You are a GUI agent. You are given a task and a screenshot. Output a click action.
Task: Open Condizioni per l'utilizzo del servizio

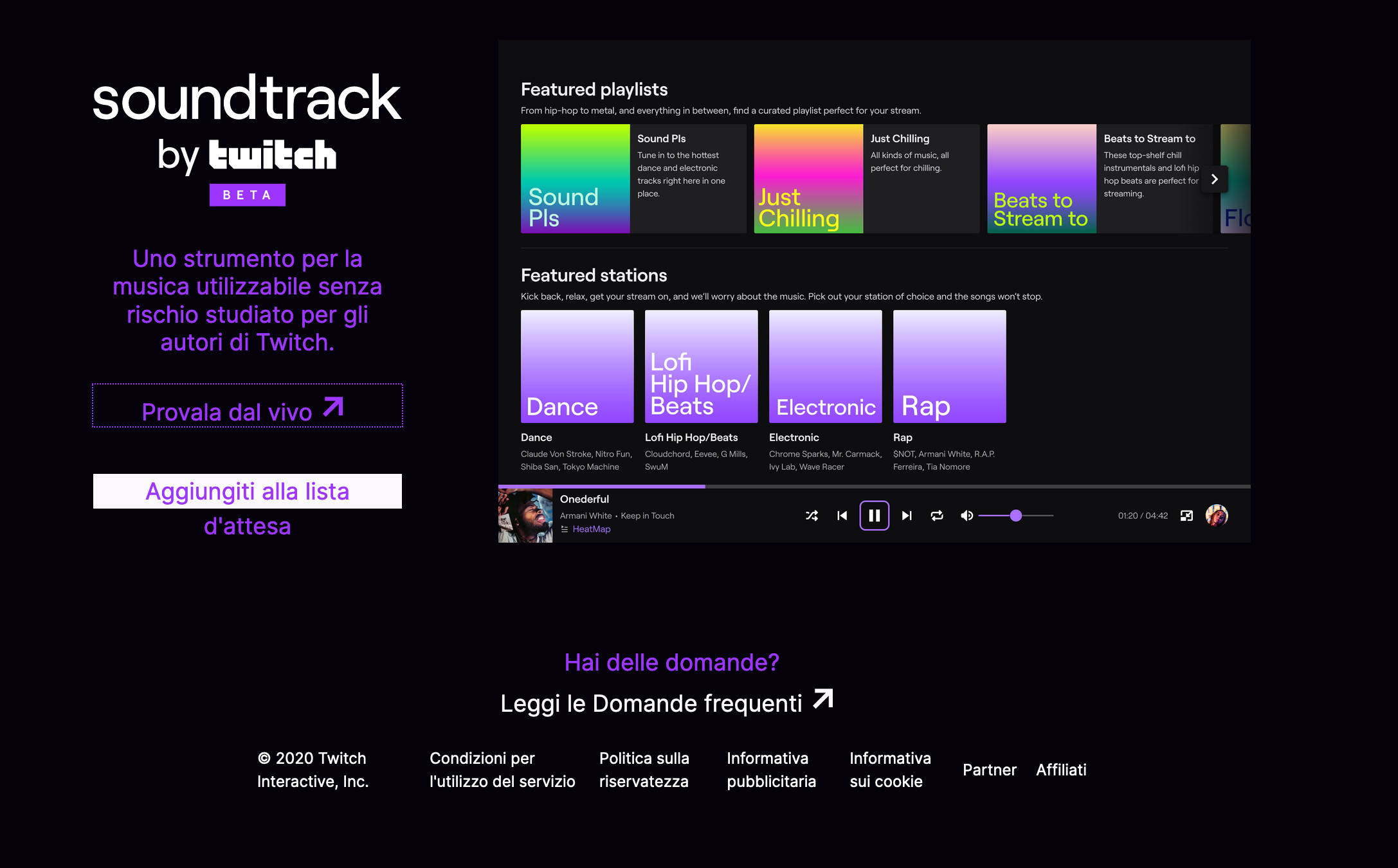point(502,770)
